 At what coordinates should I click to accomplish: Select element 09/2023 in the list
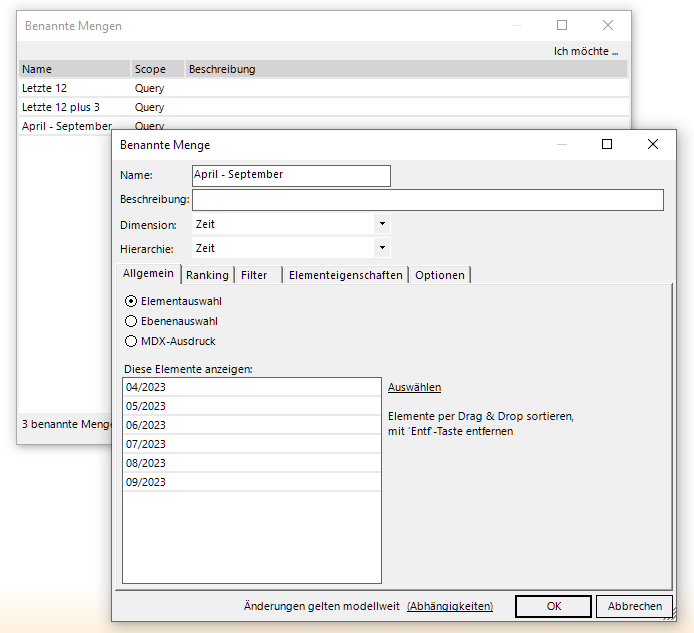(251, 482)
